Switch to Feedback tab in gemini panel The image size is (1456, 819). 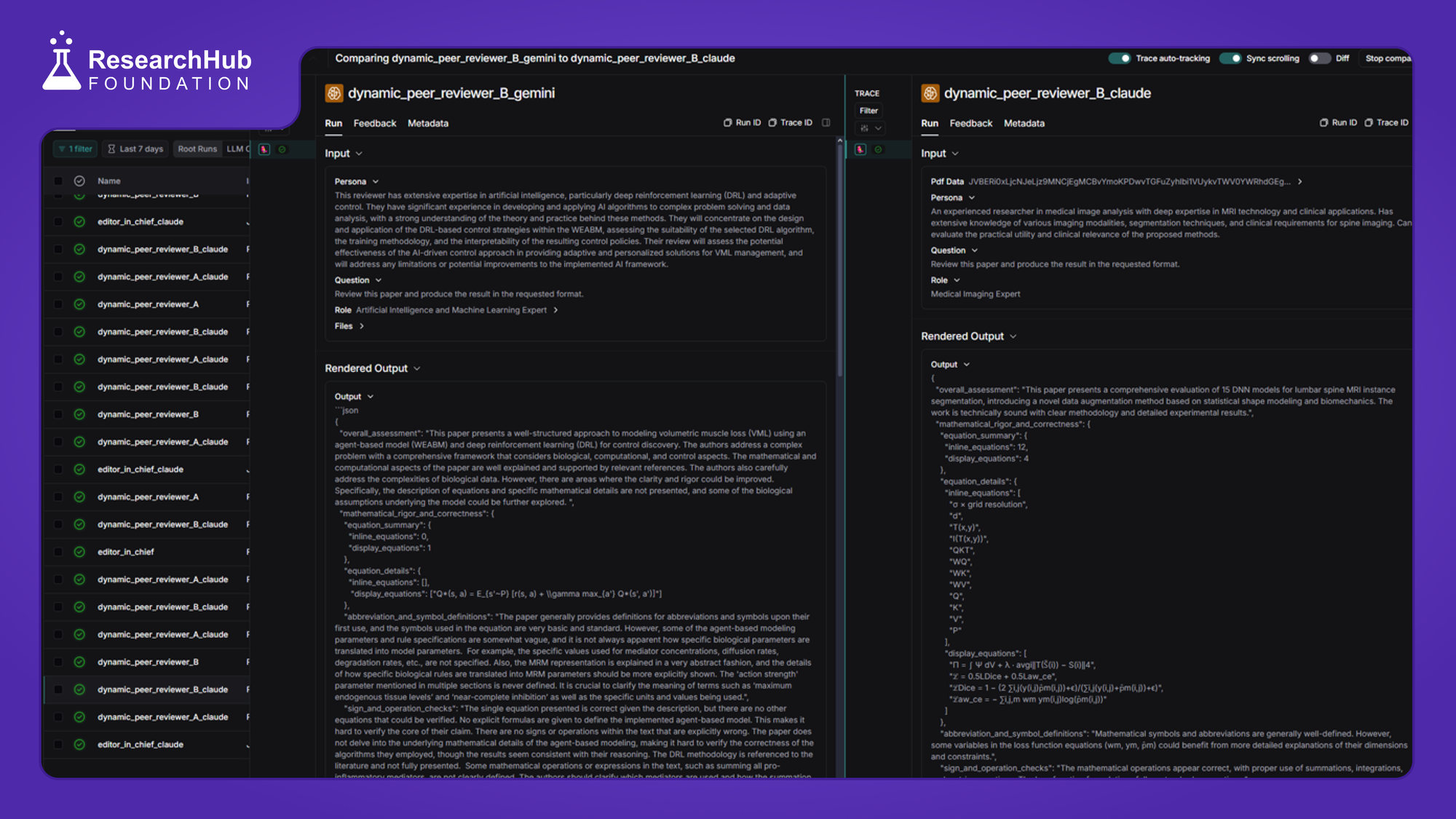[x=374, y=123]
